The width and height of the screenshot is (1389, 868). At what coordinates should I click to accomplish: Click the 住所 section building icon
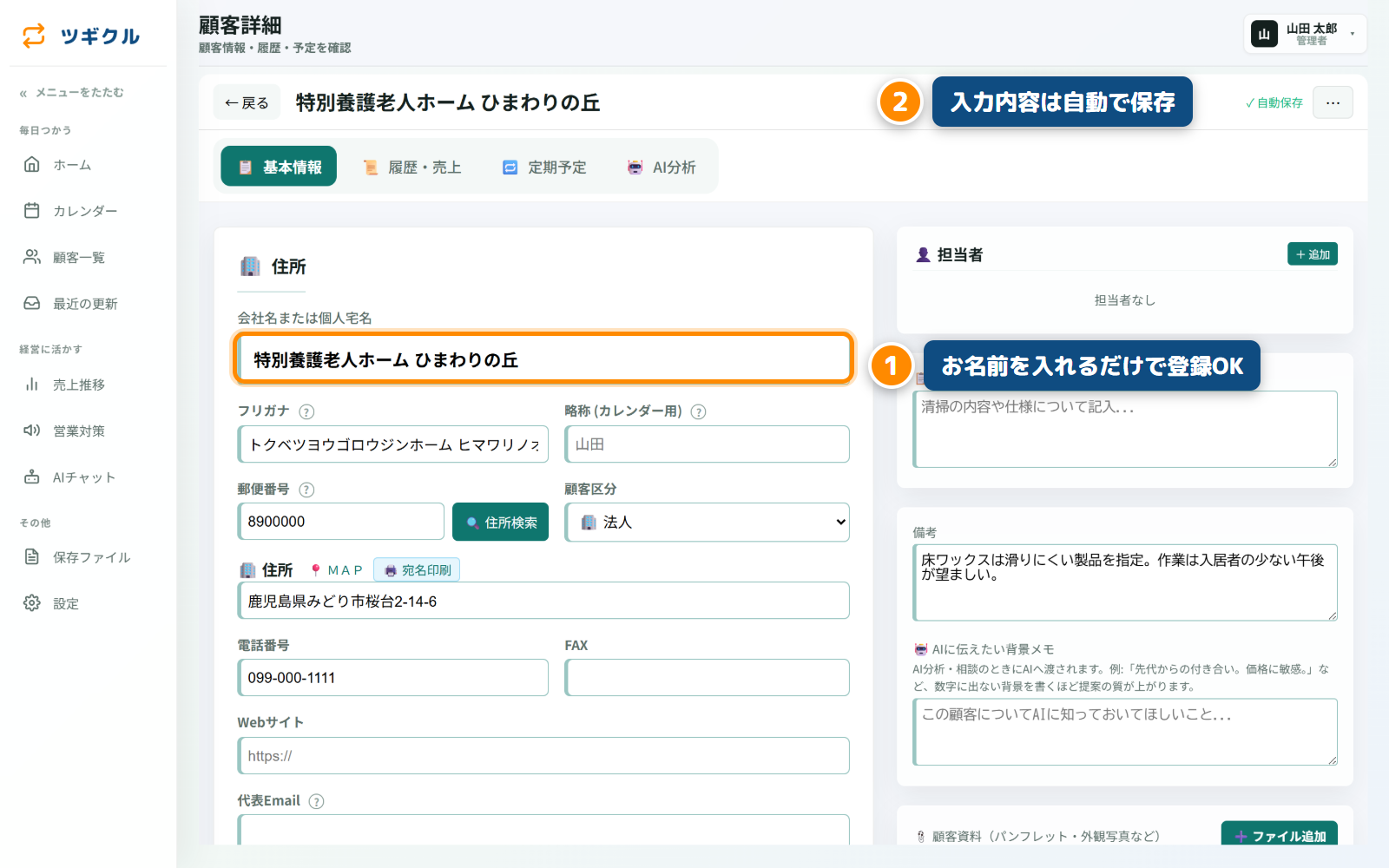pos(250,266)
